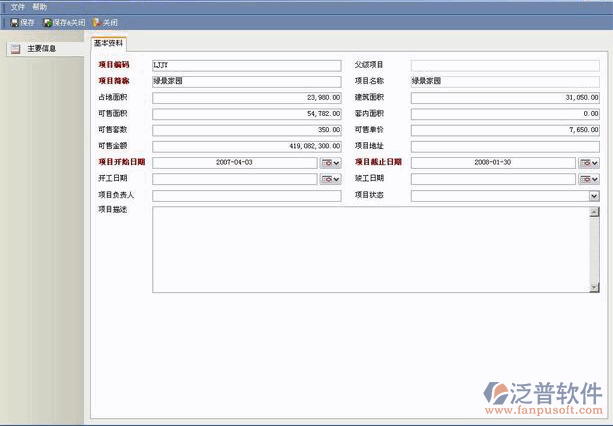The image size is (613, 426).
Task: Click the 关闭 (Close) toolbar icon
Action: tap(96, 22)
